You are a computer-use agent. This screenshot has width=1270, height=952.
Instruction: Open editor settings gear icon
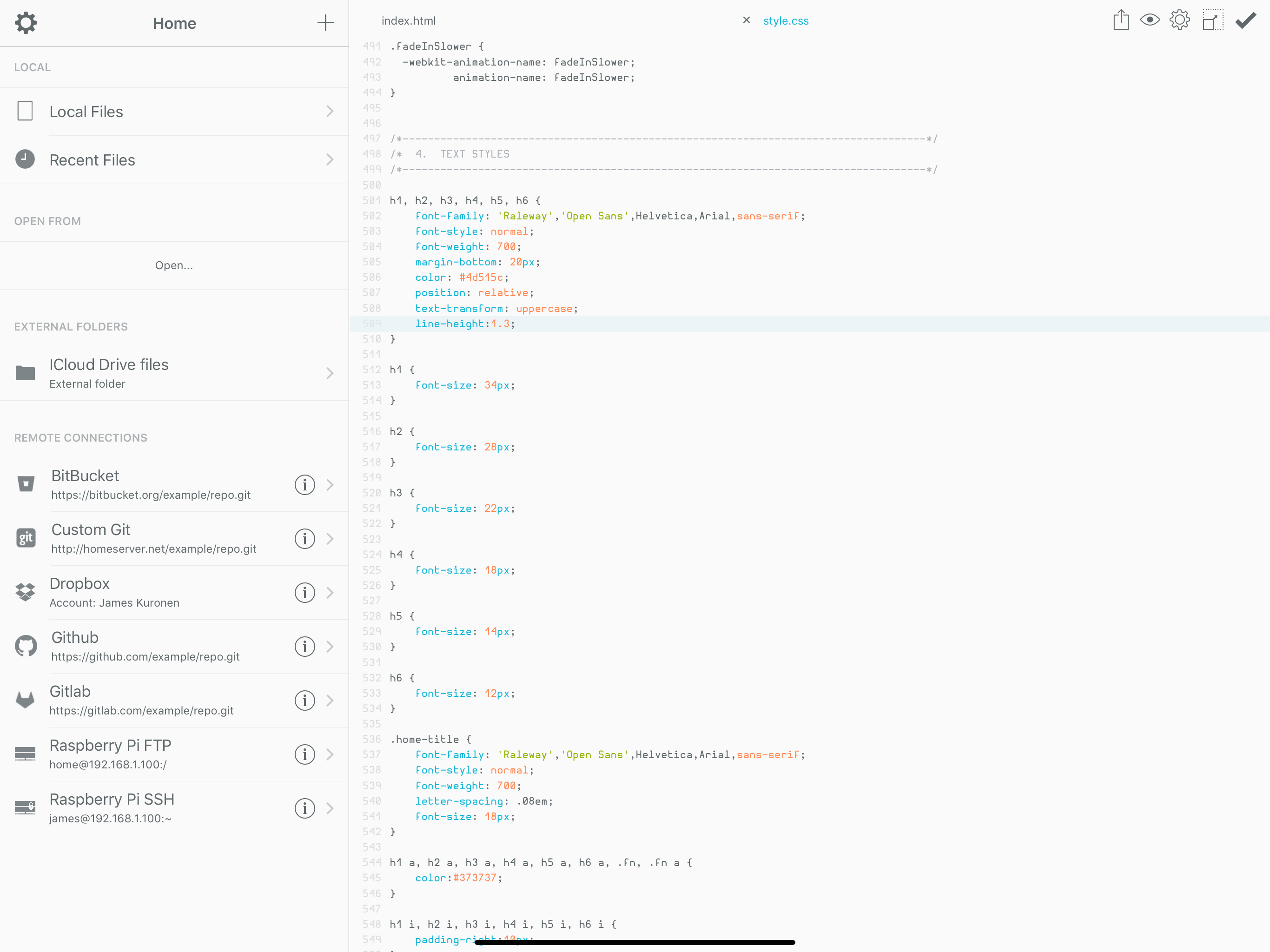(1180, 20)
